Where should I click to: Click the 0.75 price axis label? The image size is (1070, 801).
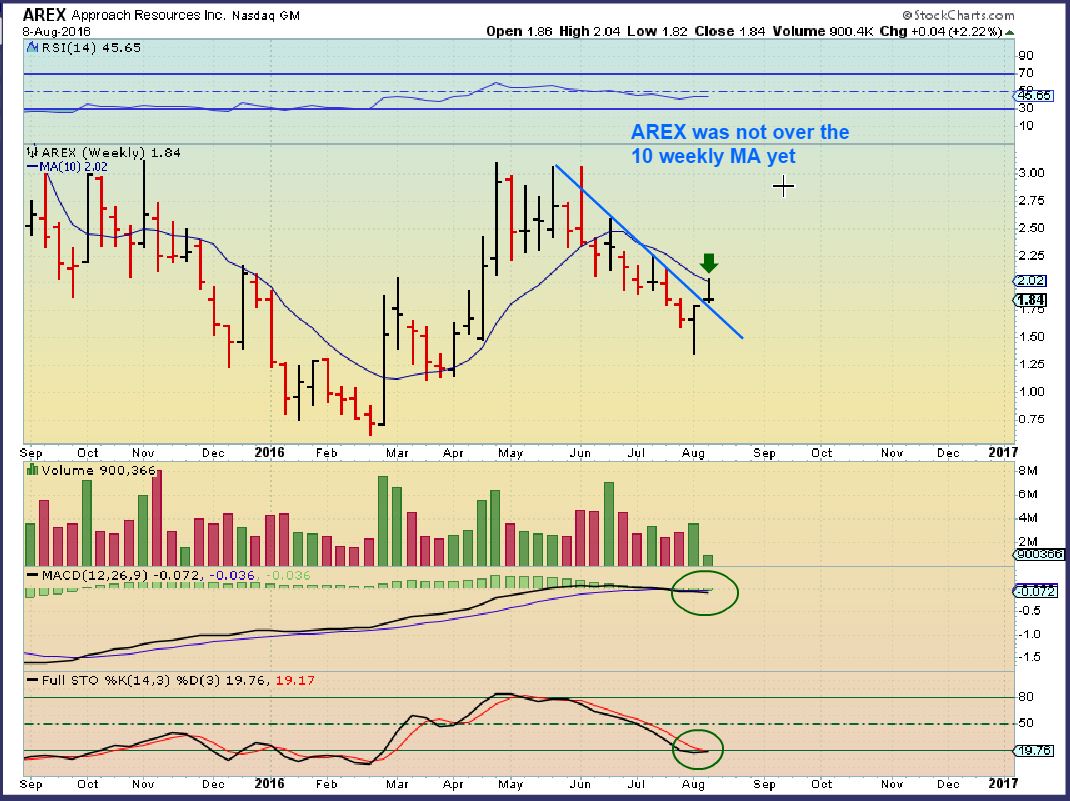pyautogui.click(x=1031, y=419)
